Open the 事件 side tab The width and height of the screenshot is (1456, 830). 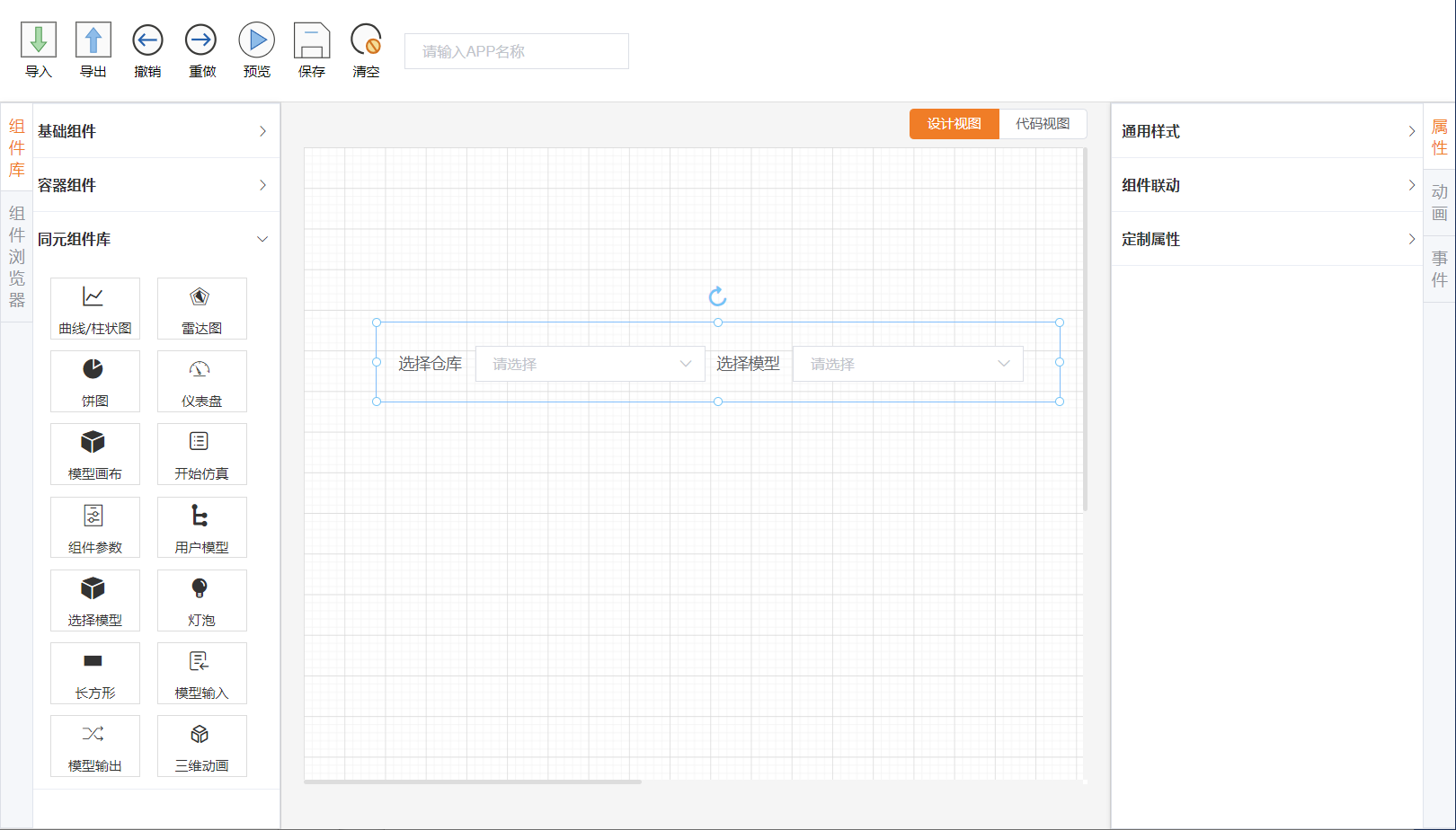click(1439, 269)
